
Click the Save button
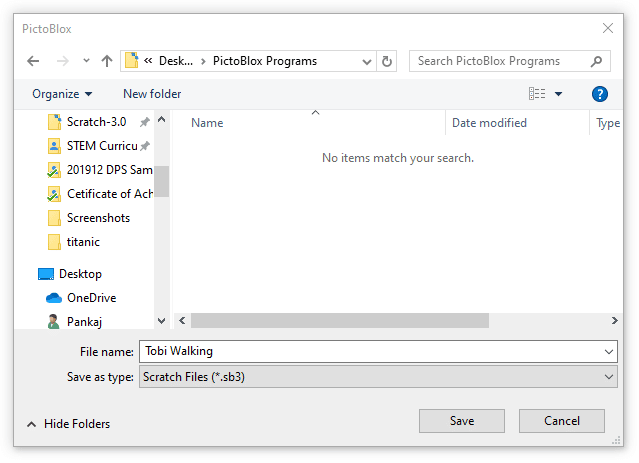[462, 421]
